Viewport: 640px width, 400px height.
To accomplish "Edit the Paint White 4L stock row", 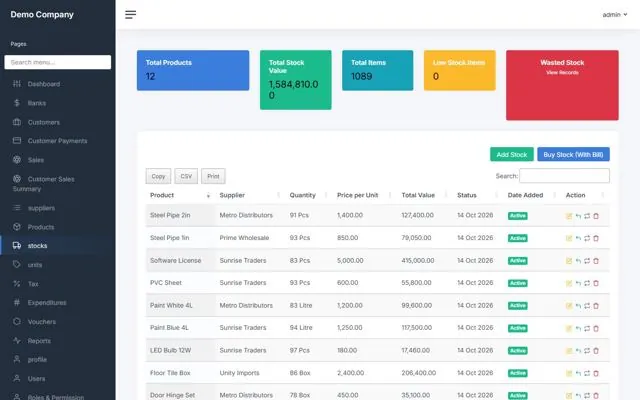I will tap(569, 306).
